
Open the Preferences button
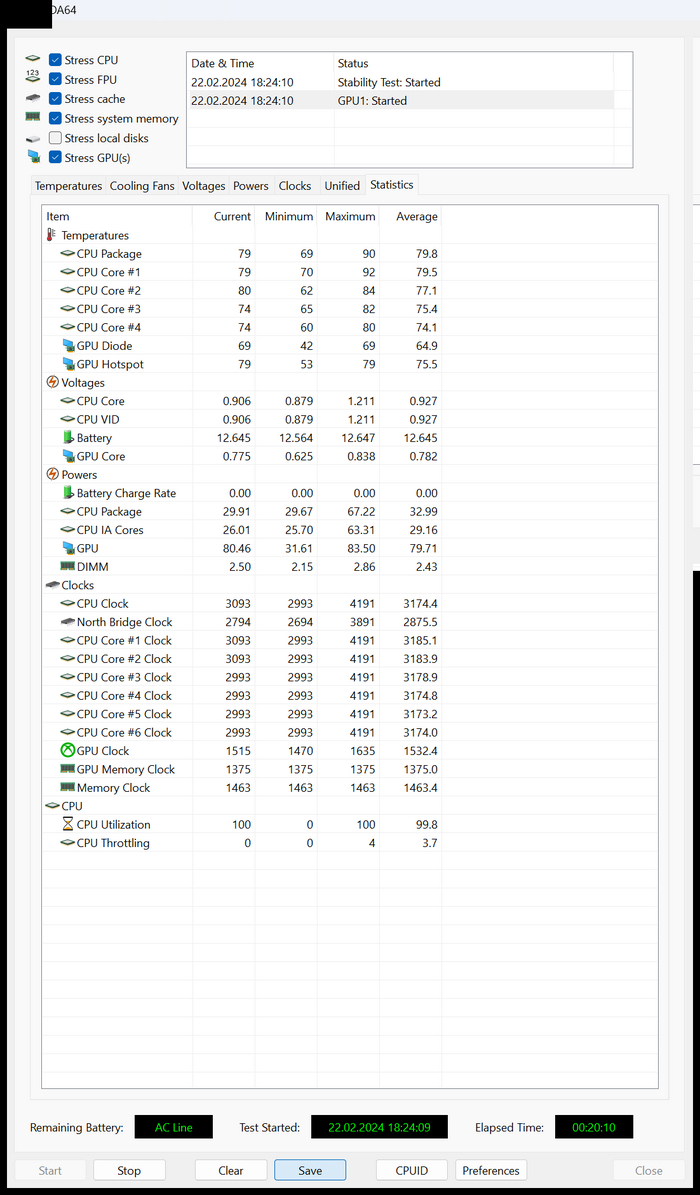(491, 1171)
